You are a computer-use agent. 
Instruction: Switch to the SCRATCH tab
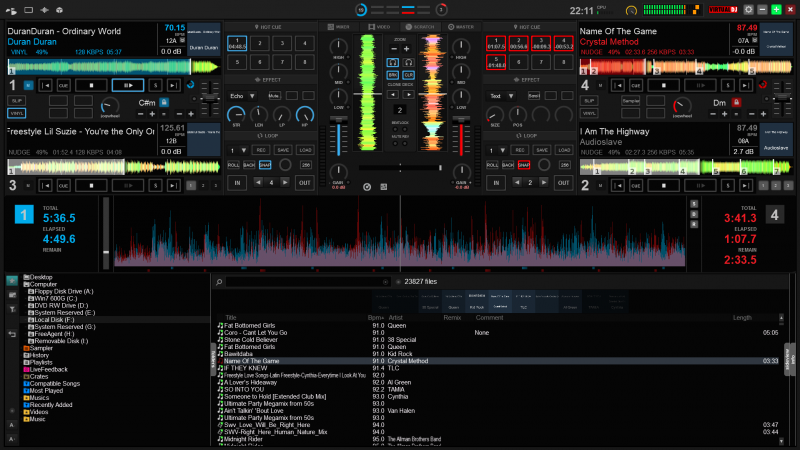coord(419,27)
